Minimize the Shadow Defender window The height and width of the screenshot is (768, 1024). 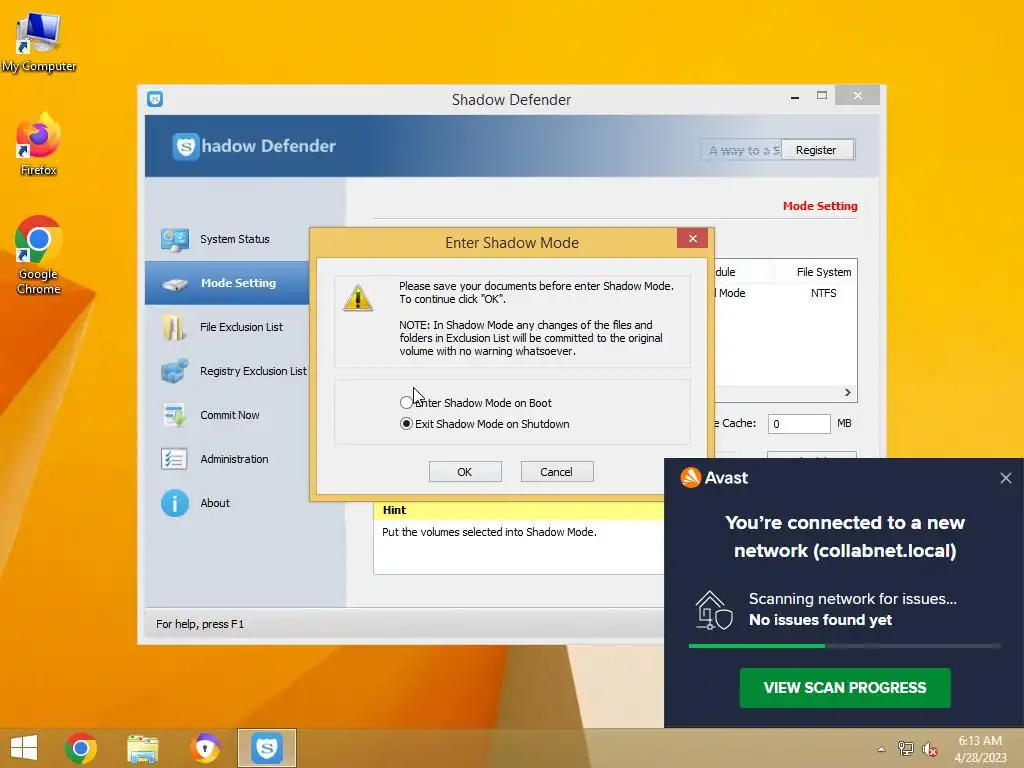coord(795,97)
